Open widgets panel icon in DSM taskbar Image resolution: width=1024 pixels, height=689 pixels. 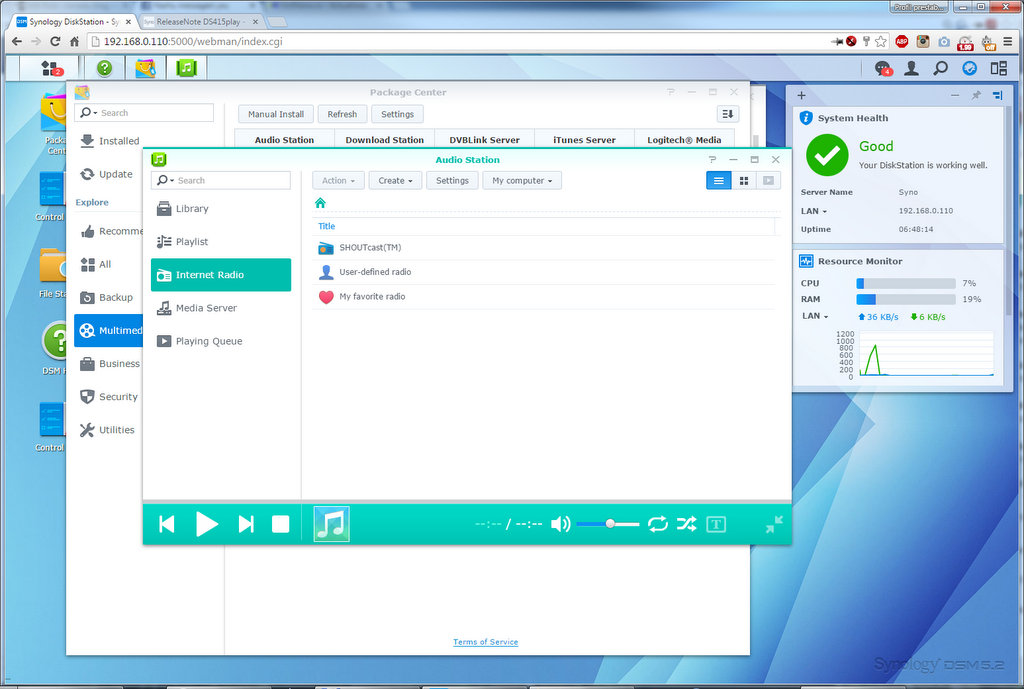click(x=999, y=68)
